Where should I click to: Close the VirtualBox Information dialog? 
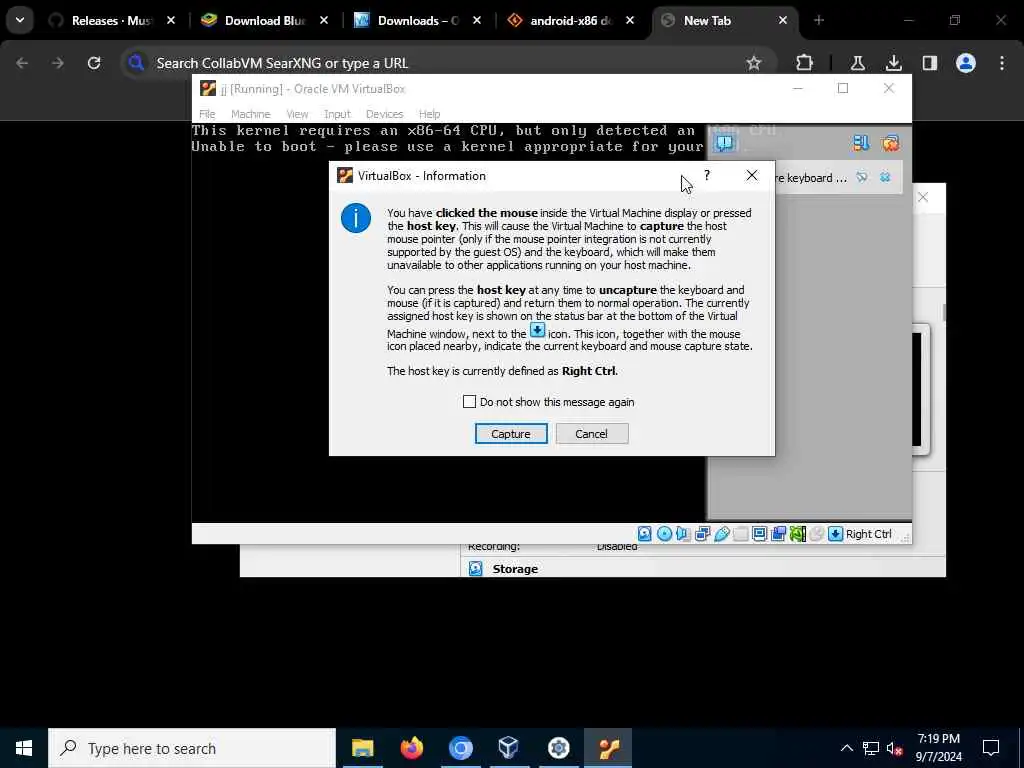[752, 175]
